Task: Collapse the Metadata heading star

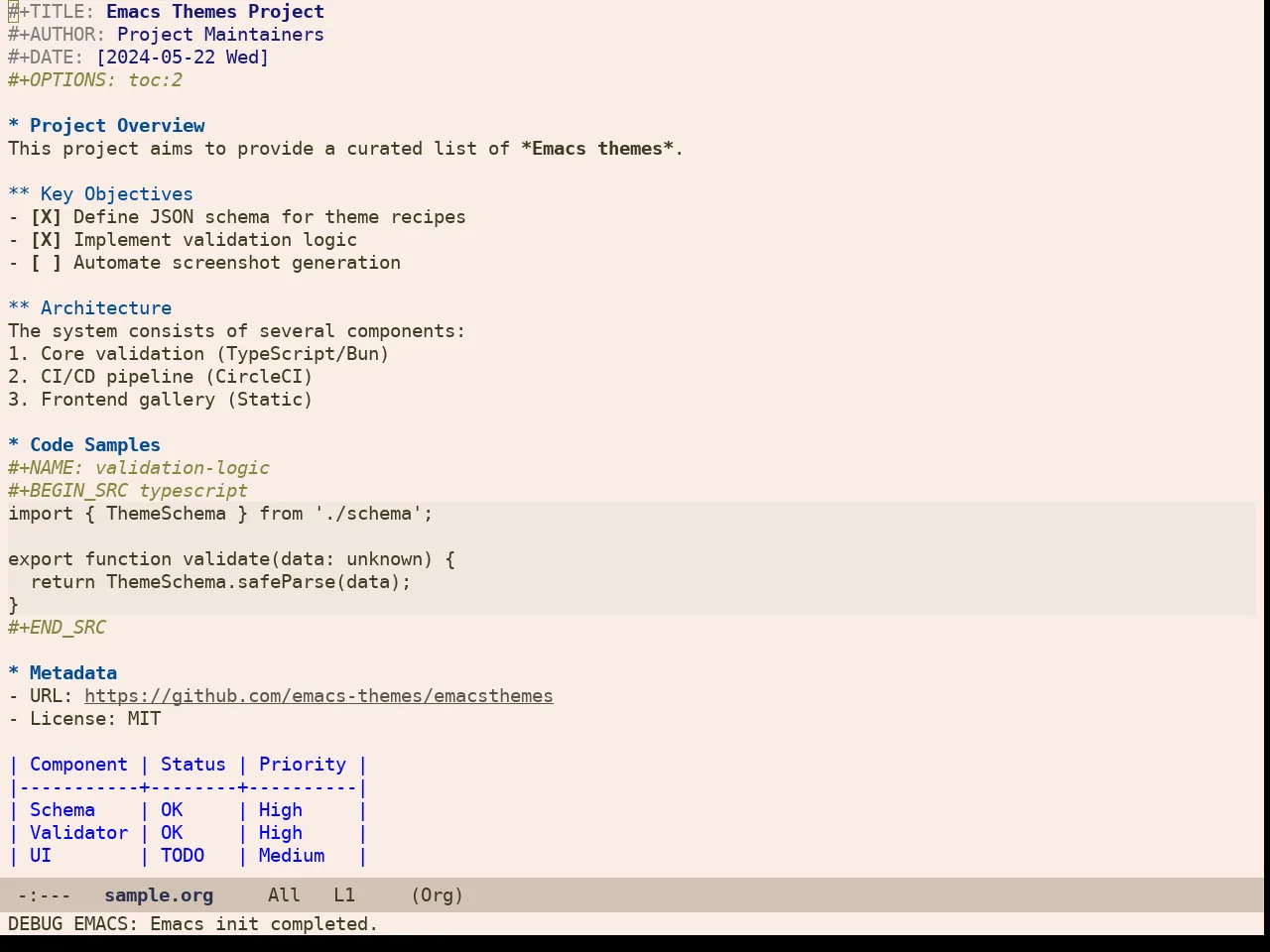Action: coord(14,673)
